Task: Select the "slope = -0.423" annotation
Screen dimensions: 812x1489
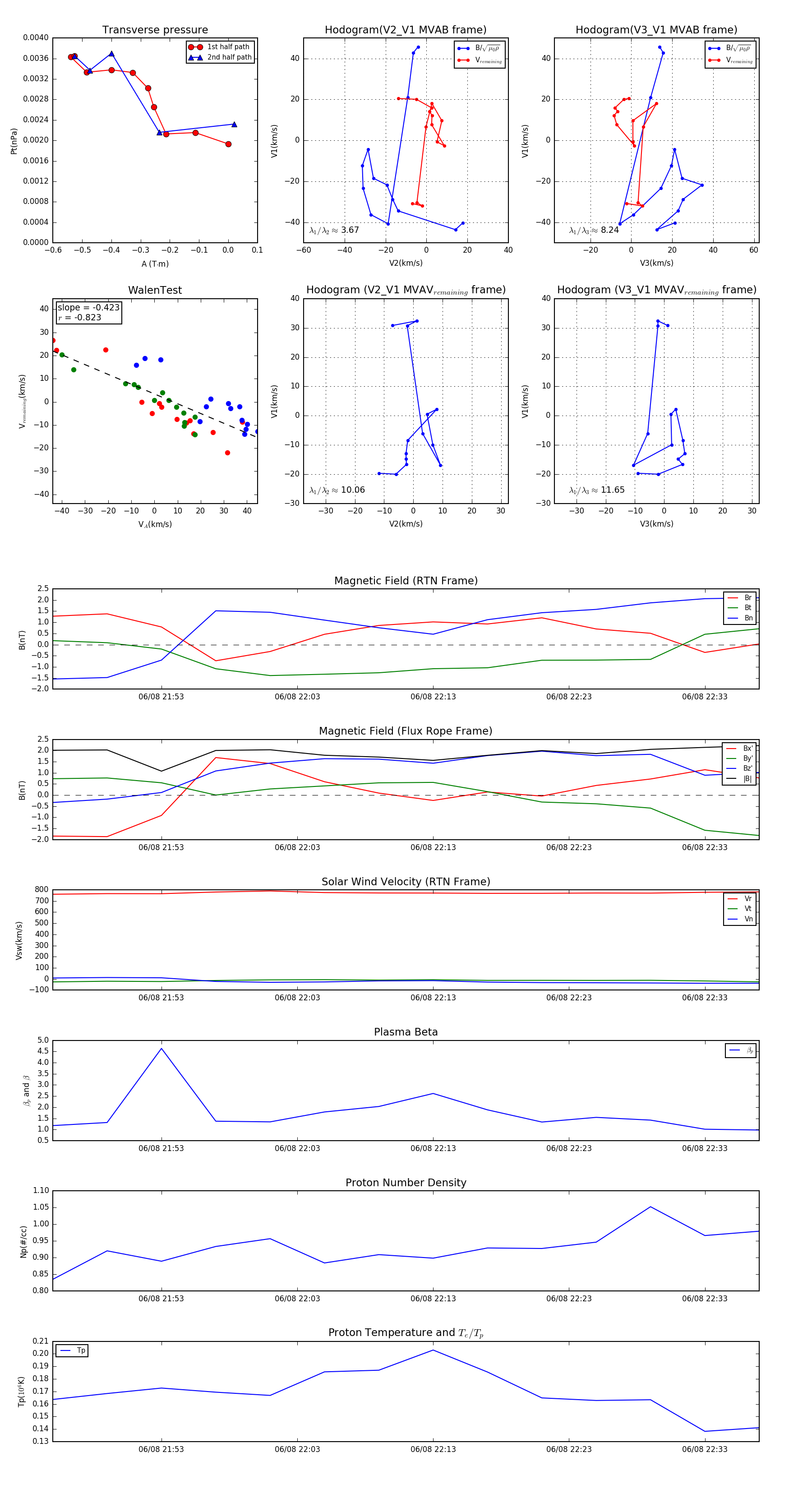Action: coord(88,308)
